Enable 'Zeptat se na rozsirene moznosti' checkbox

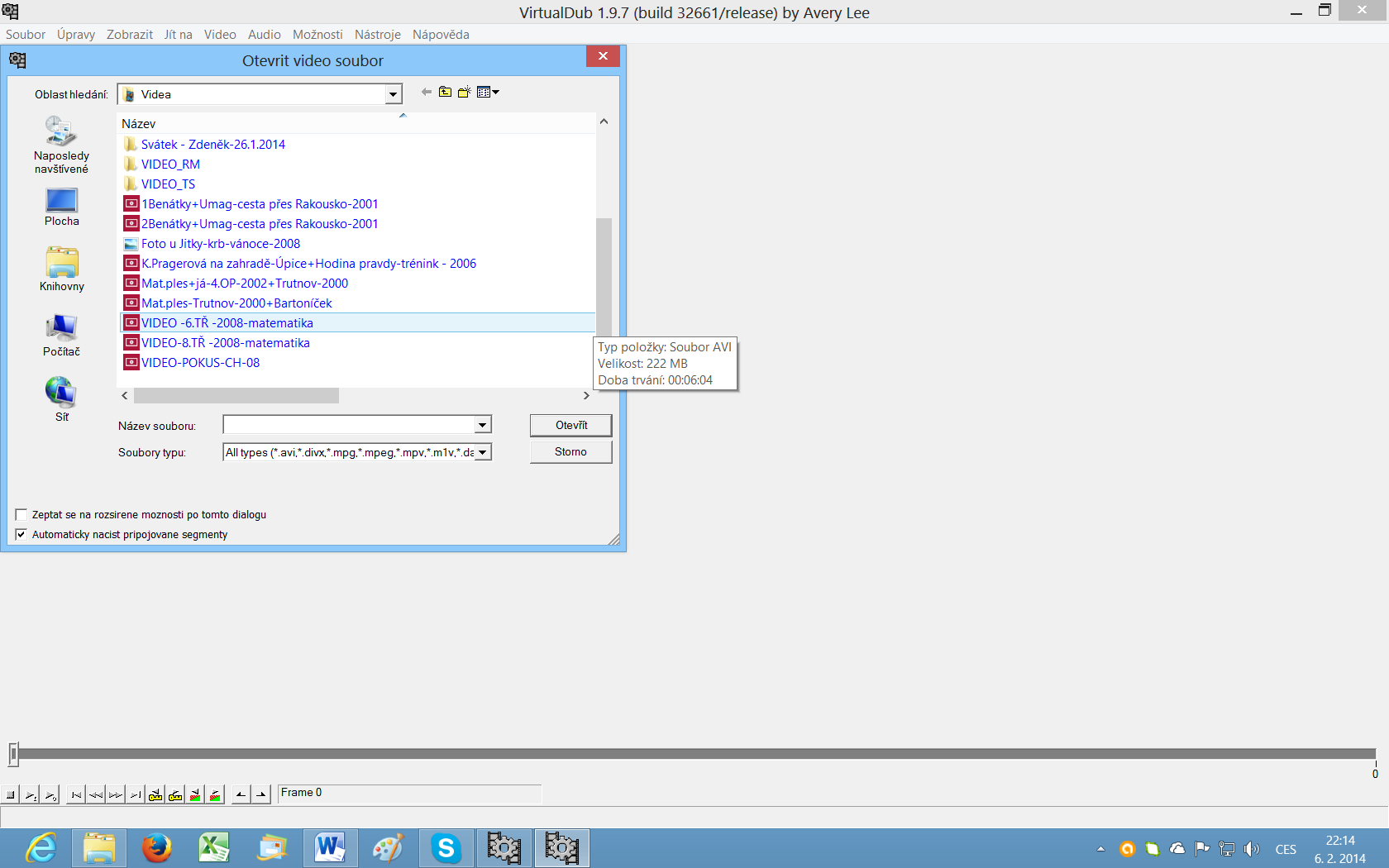pos(21,514)
